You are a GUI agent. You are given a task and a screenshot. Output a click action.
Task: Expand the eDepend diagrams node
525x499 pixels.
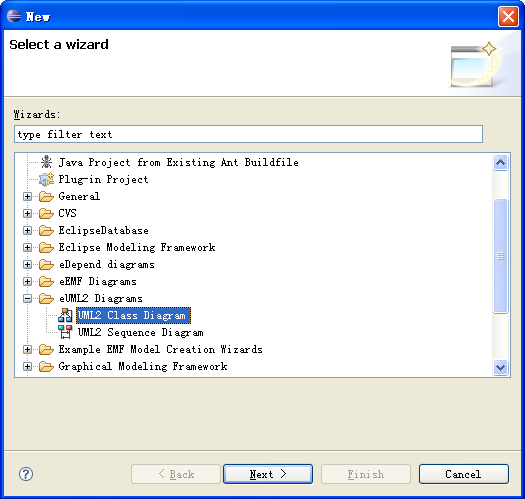(27, 265)
